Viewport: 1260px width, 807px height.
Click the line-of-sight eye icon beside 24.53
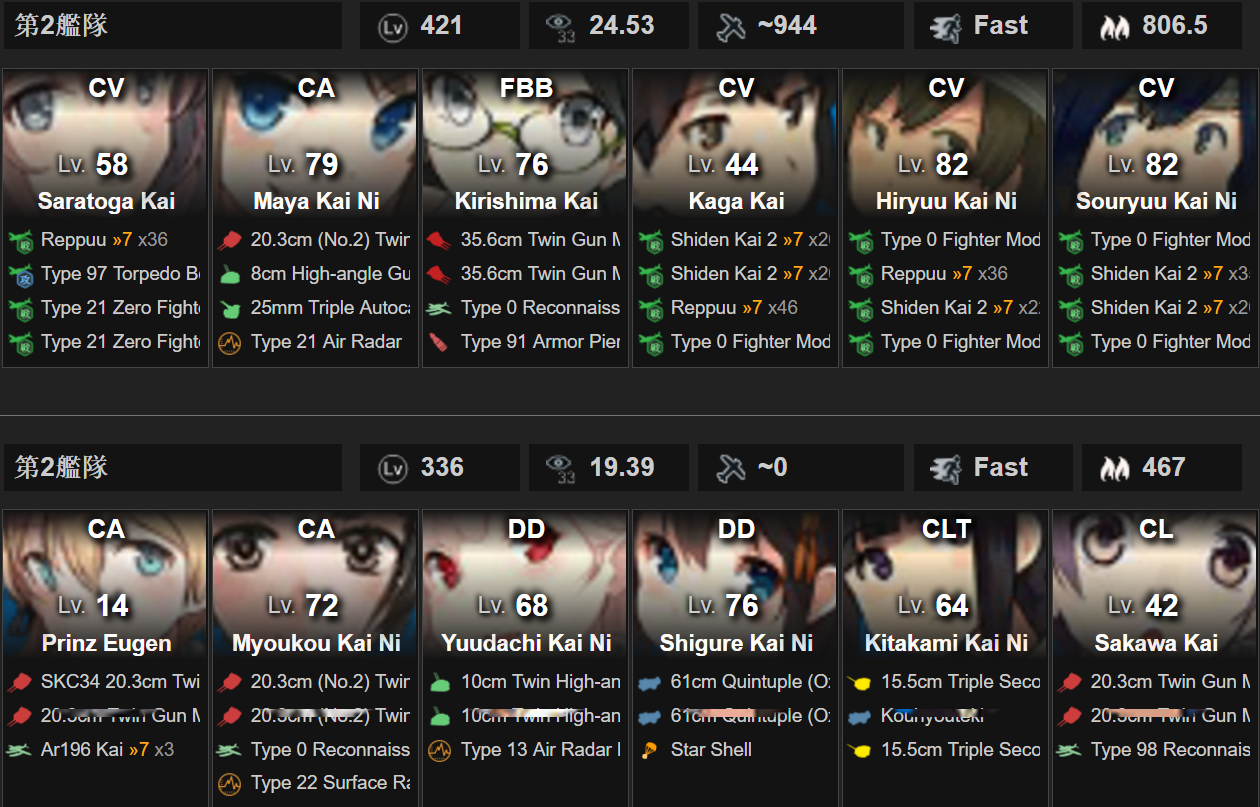[x=562, y=28]
